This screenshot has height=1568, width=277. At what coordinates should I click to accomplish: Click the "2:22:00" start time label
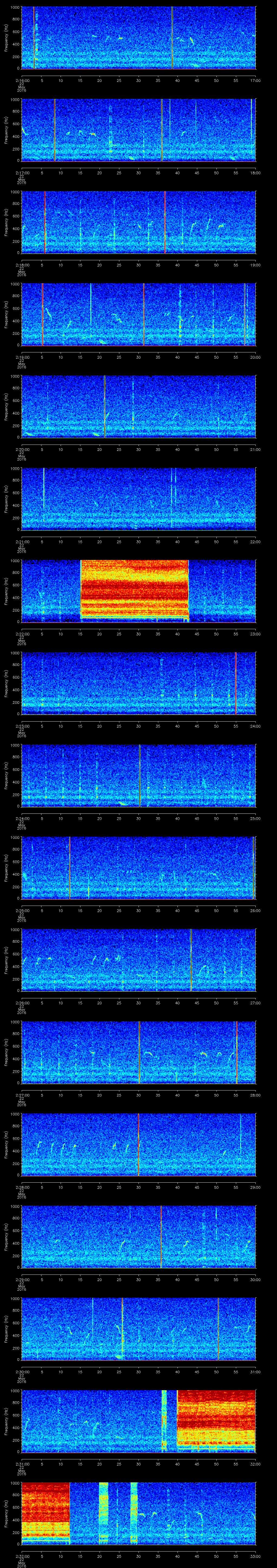click(x=22, y=634)
